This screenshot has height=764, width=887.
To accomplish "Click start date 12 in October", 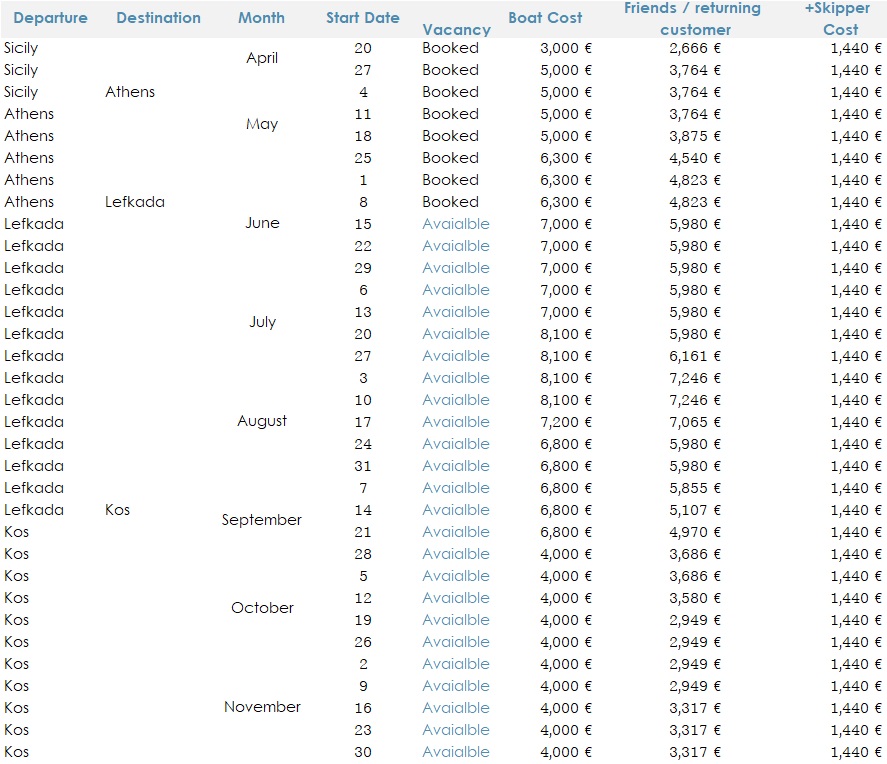I will pos(363,598).
